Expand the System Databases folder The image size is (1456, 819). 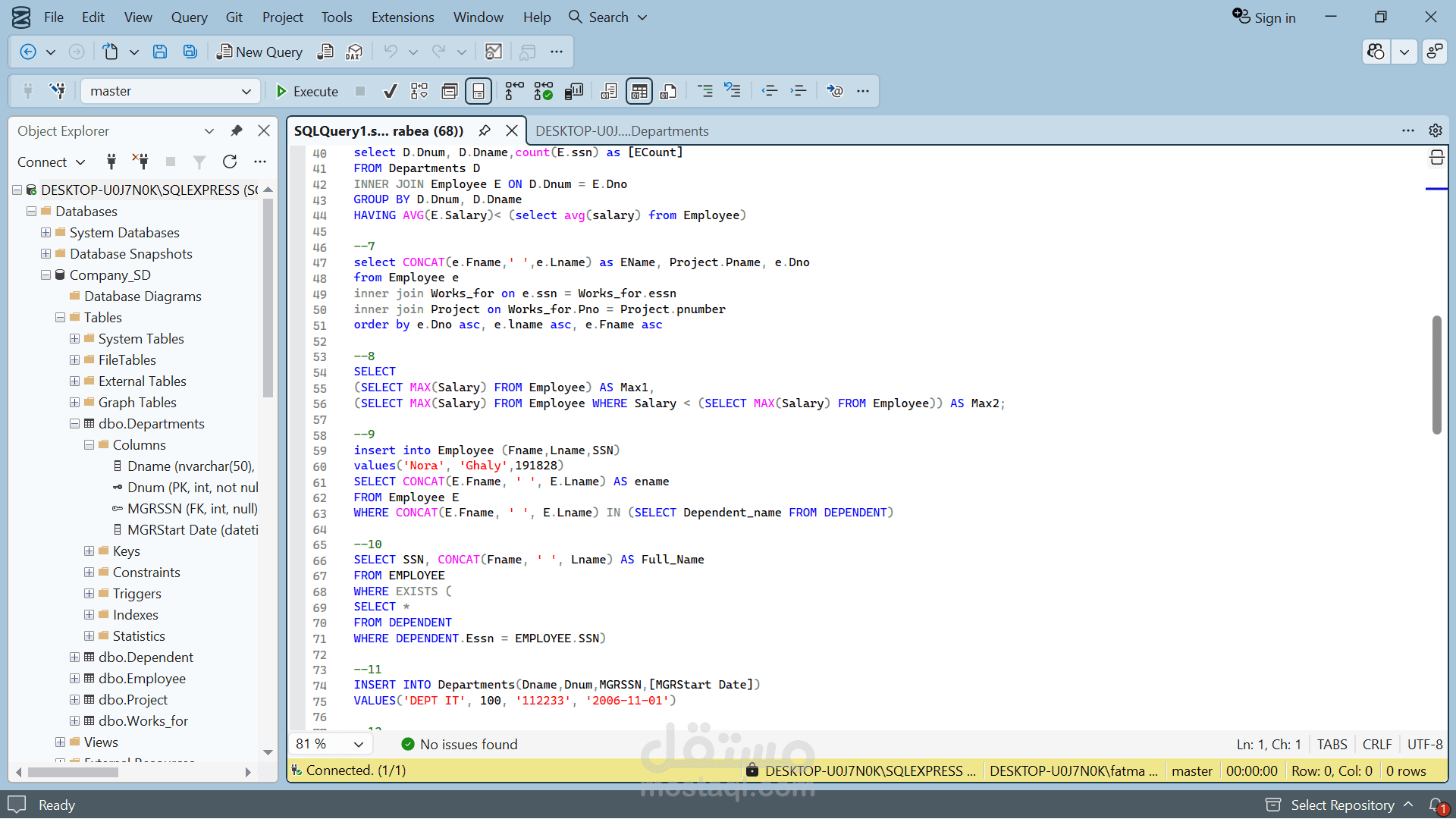pyautogui.click(x=45, y=232)
